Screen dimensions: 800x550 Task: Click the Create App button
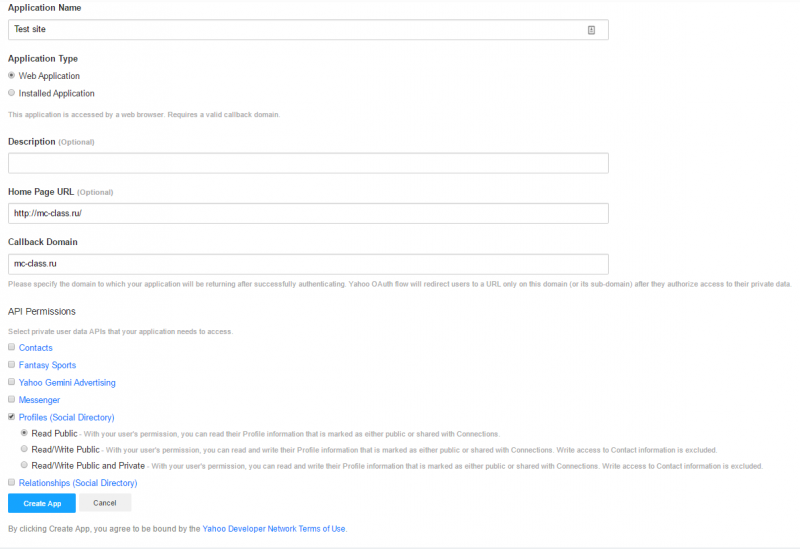(x=42, y=503)
